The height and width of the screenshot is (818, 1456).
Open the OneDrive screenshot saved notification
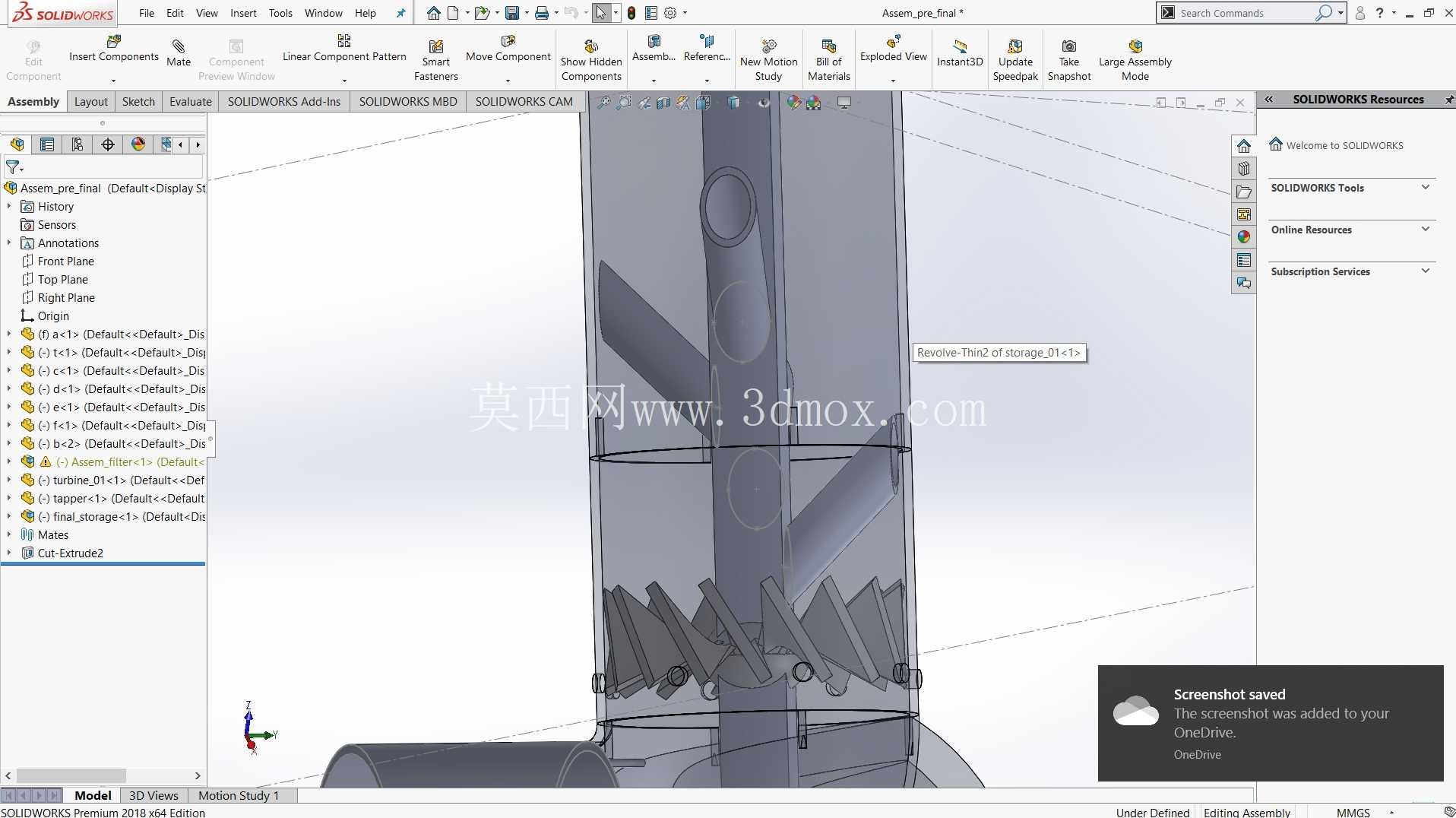coord(1271,723)
